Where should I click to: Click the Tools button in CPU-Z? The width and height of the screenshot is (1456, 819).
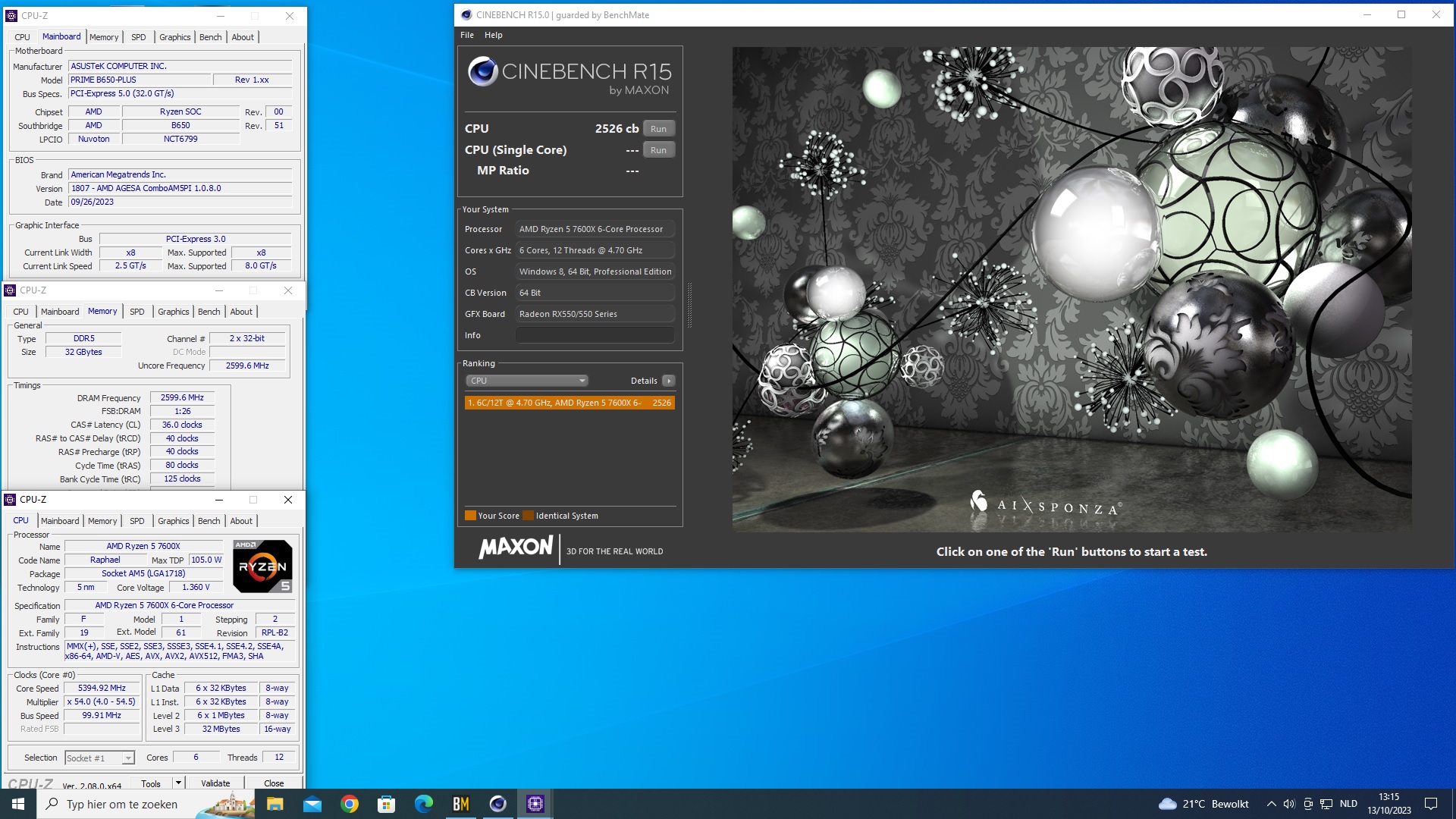pyautogui.click(x=151, y=783)
